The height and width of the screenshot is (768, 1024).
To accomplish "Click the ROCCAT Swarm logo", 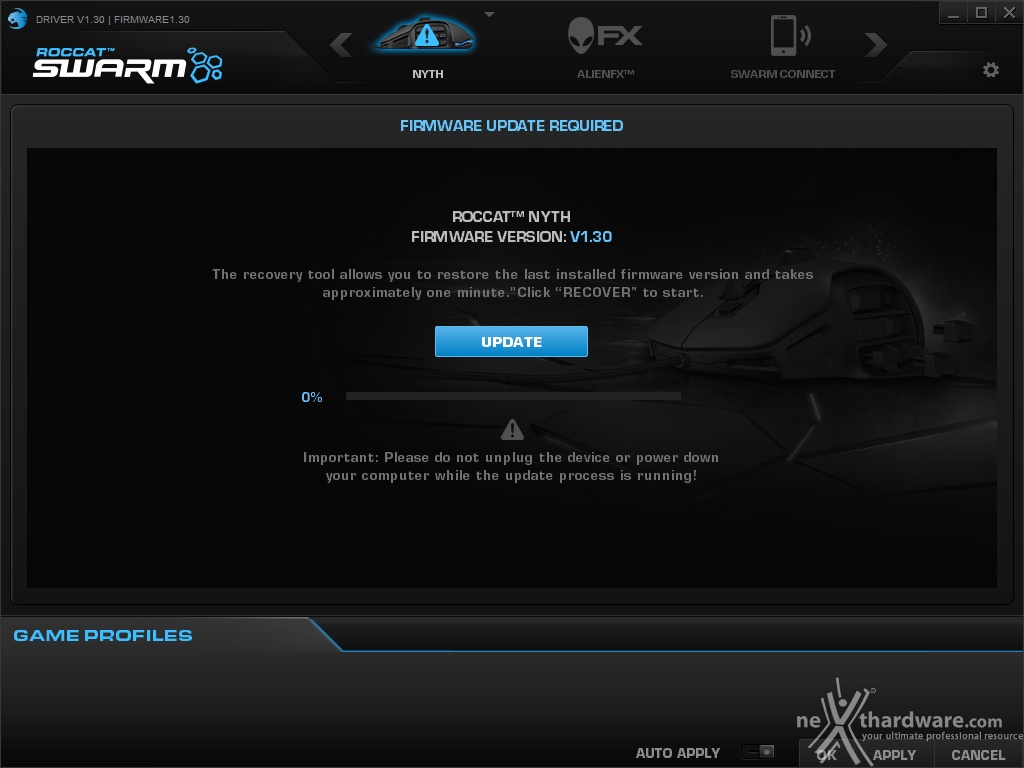I will (x=128, y=65).
